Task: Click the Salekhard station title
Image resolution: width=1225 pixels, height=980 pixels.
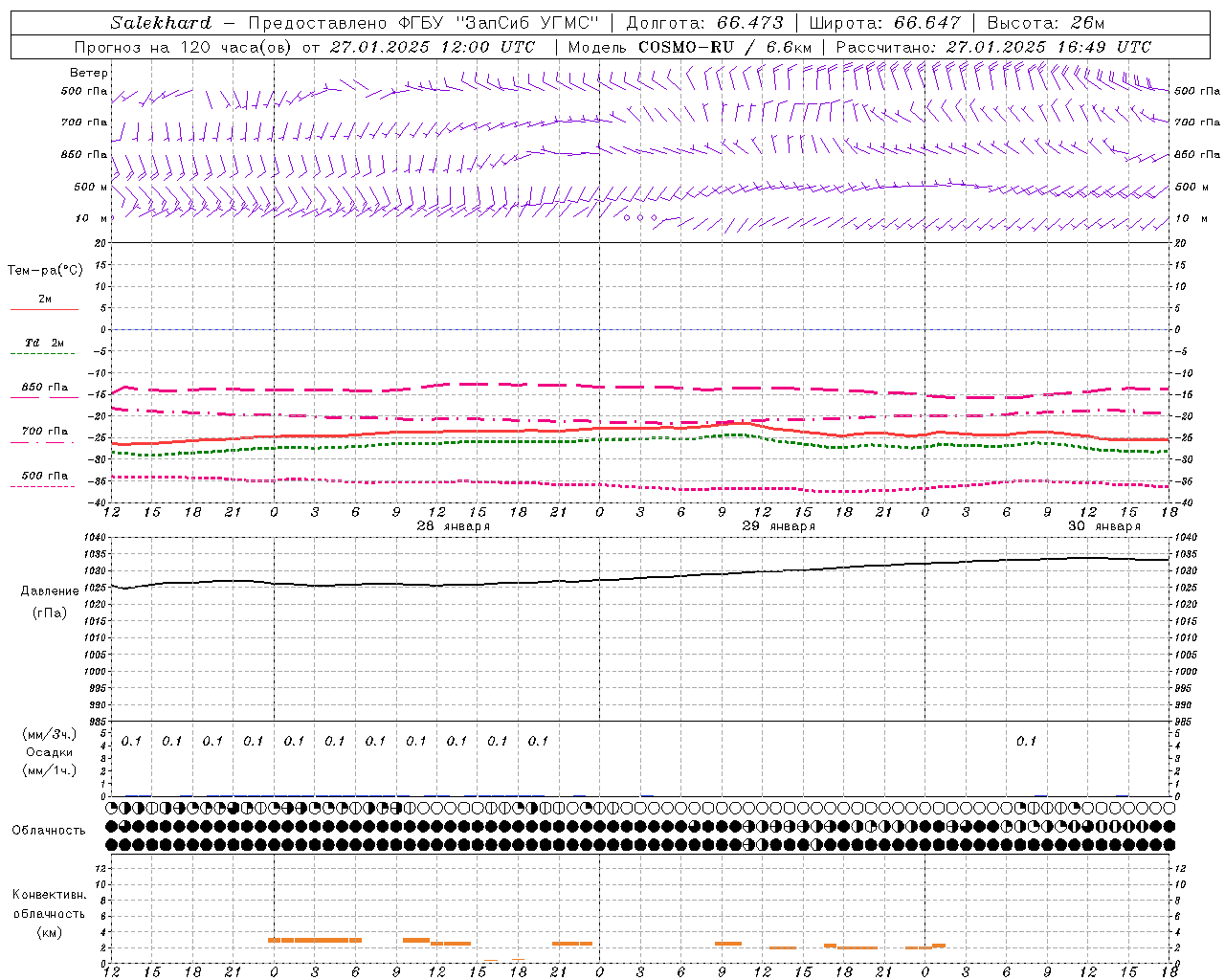Action: [x=161, y=23]
